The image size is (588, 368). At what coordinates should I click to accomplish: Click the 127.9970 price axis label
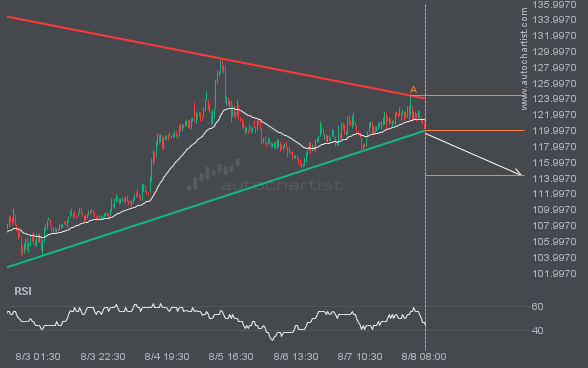[x=554, y=68]
